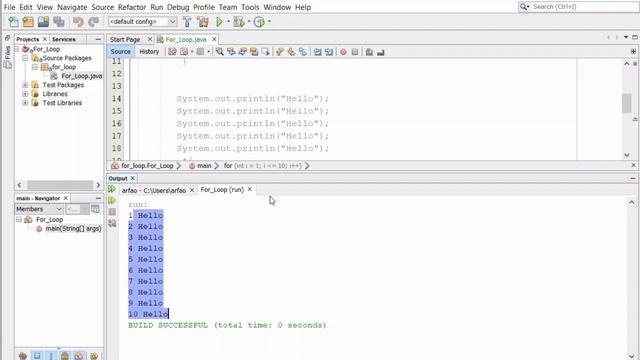Open the Run Project dropdown arrow
640x360 pixels.
click(228, 22)
